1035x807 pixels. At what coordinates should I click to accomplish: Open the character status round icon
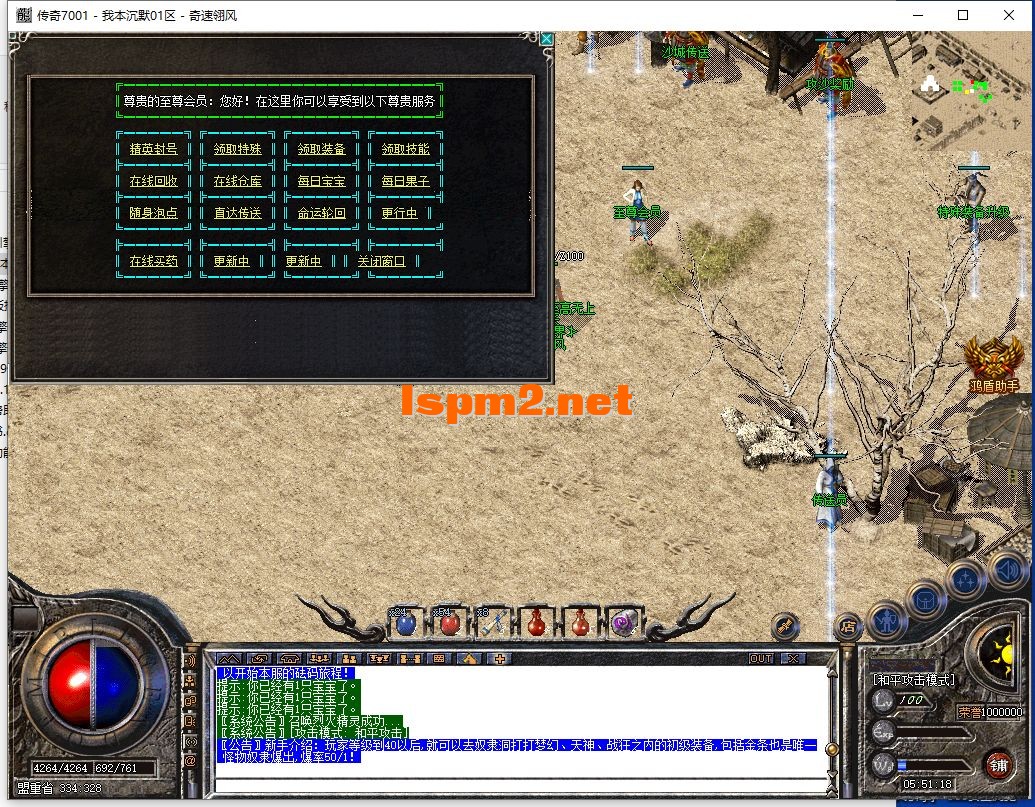[887, 621]
